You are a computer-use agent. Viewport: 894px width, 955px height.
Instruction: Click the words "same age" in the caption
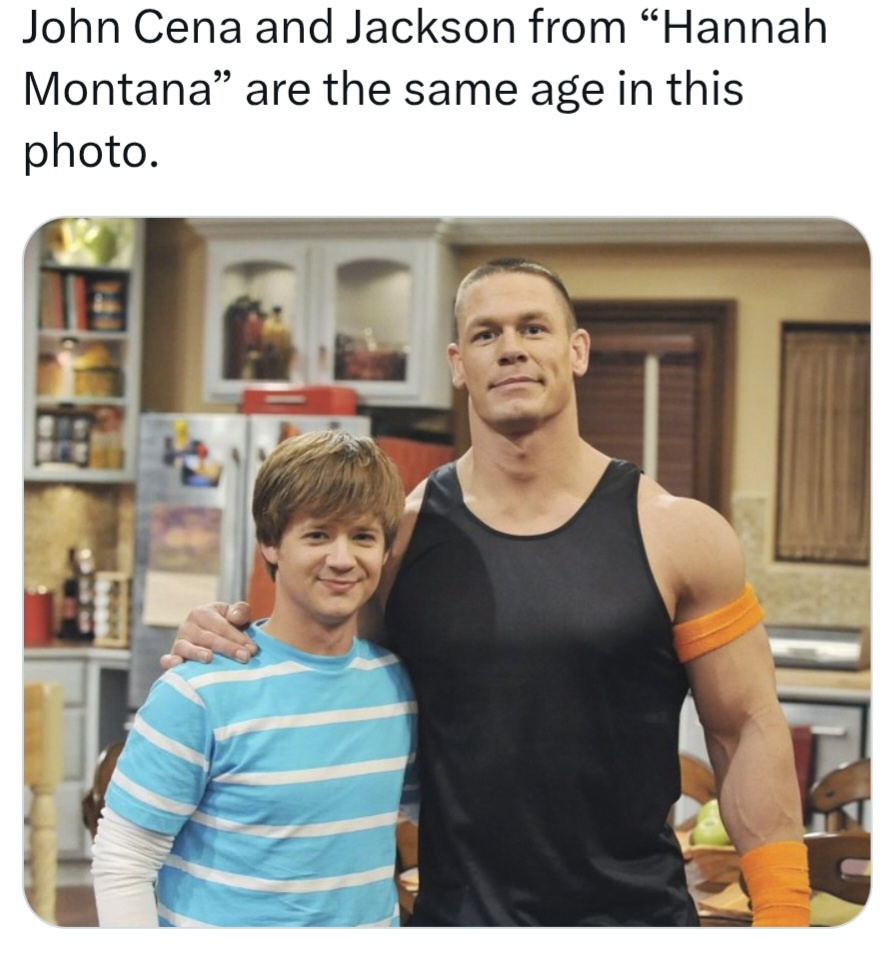coord(504,90)
